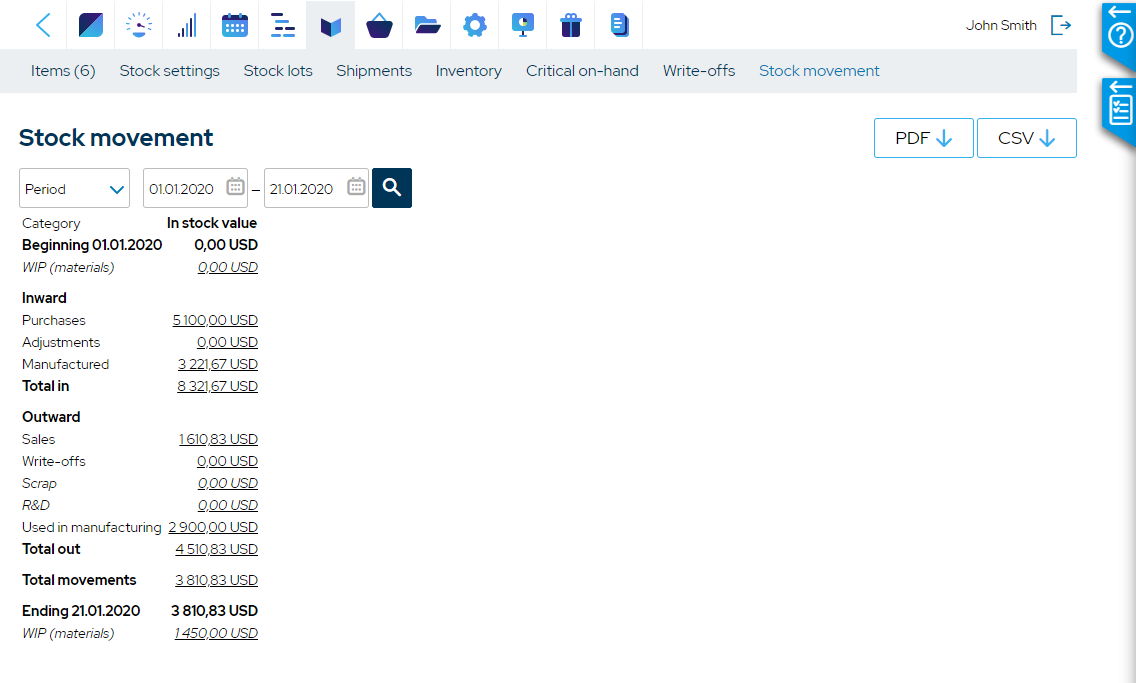Open the blue square logo home icon

[x=91, y=25]
